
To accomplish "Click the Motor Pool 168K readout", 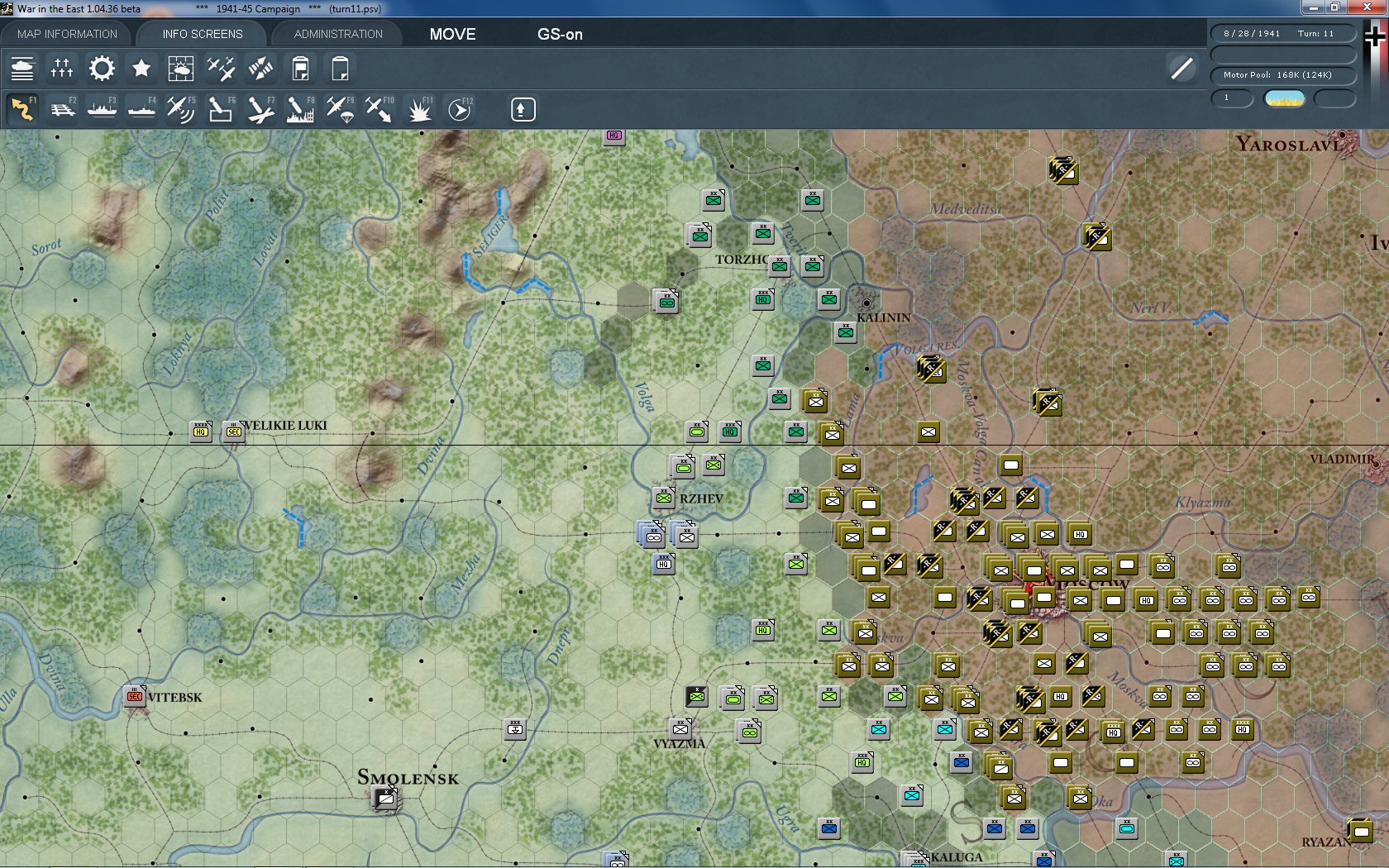I will pos(1283,75).
